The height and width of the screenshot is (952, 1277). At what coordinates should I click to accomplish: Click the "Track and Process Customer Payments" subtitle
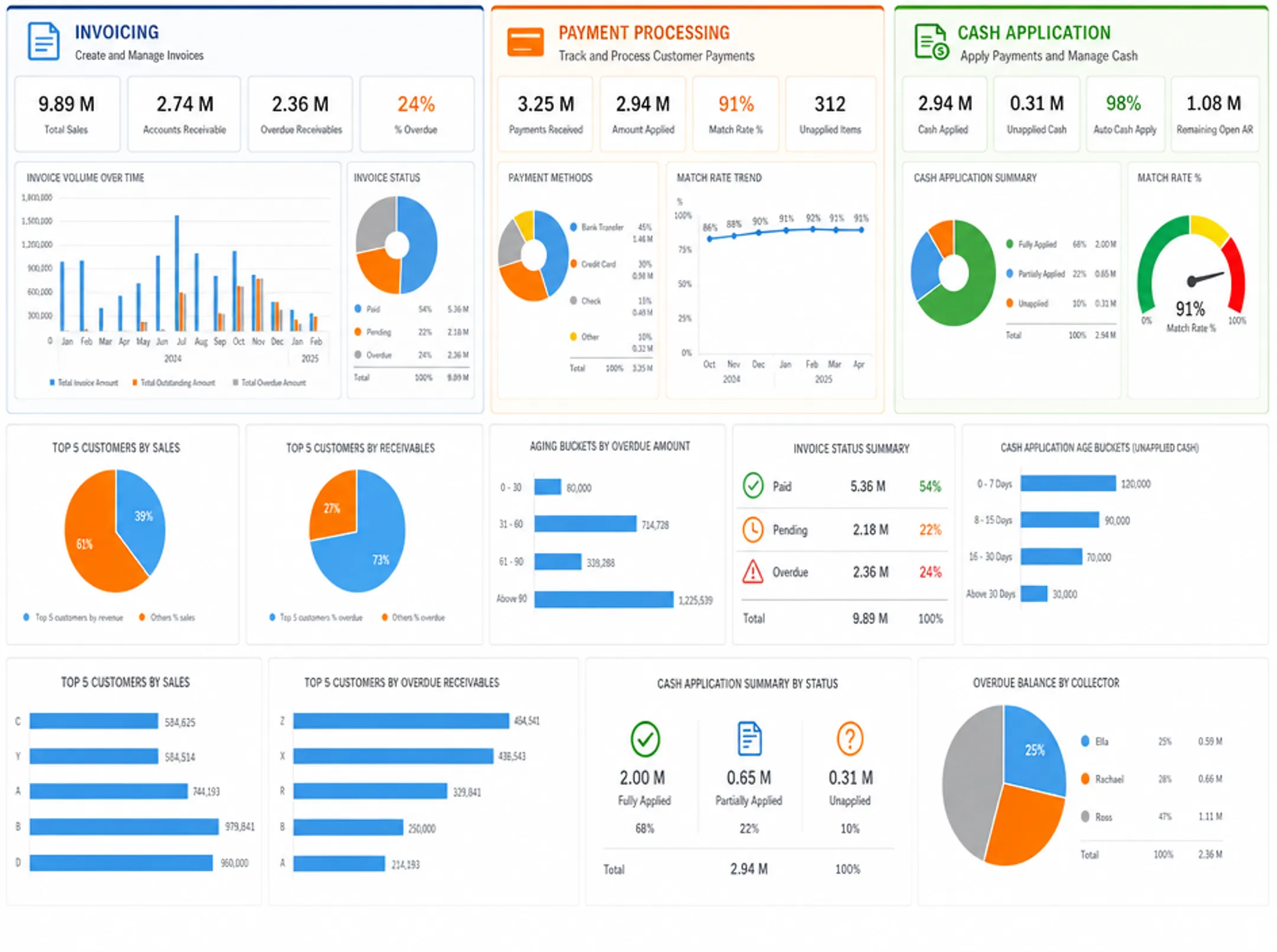click(x=656, y=56)
